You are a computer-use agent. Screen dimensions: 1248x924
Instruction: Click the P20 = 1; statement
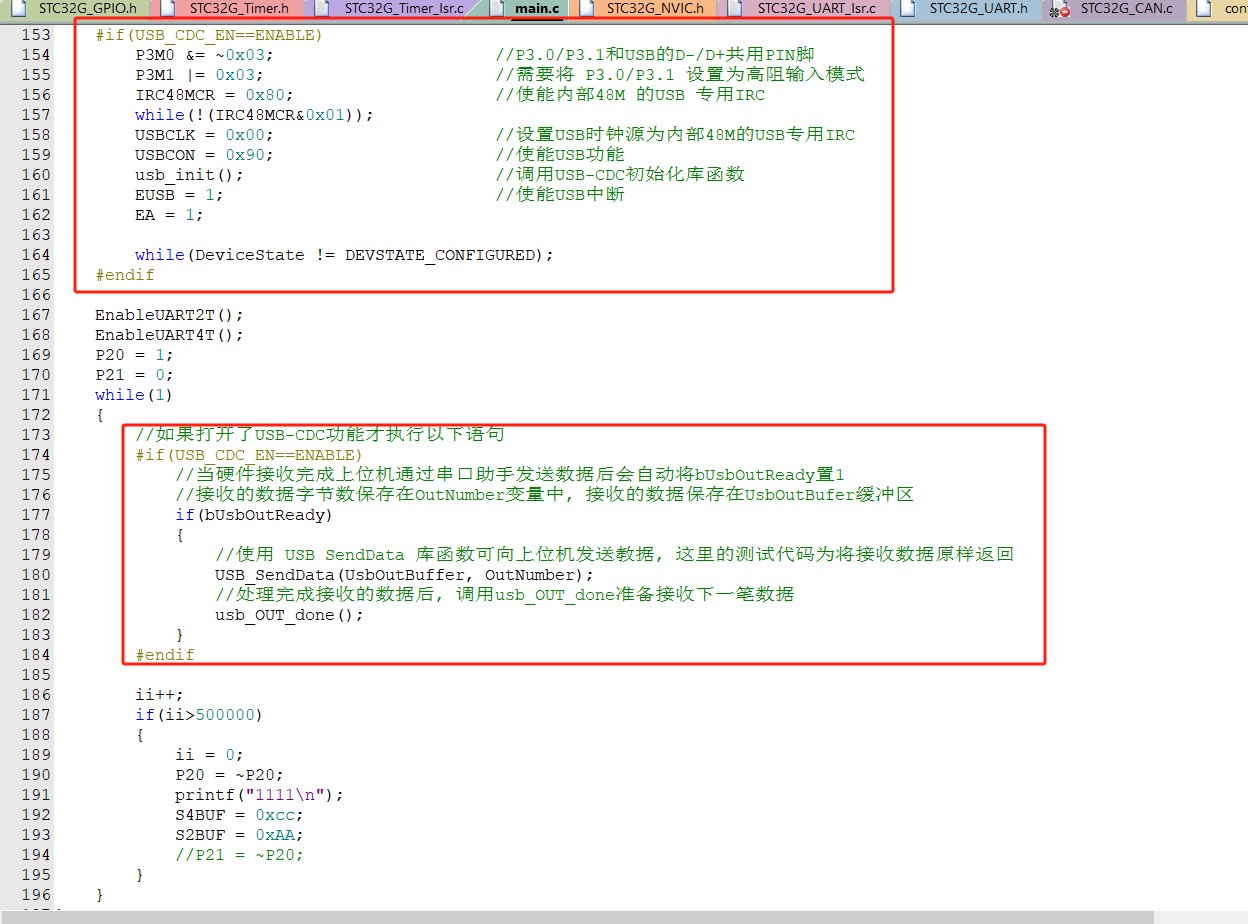(134, 355)
